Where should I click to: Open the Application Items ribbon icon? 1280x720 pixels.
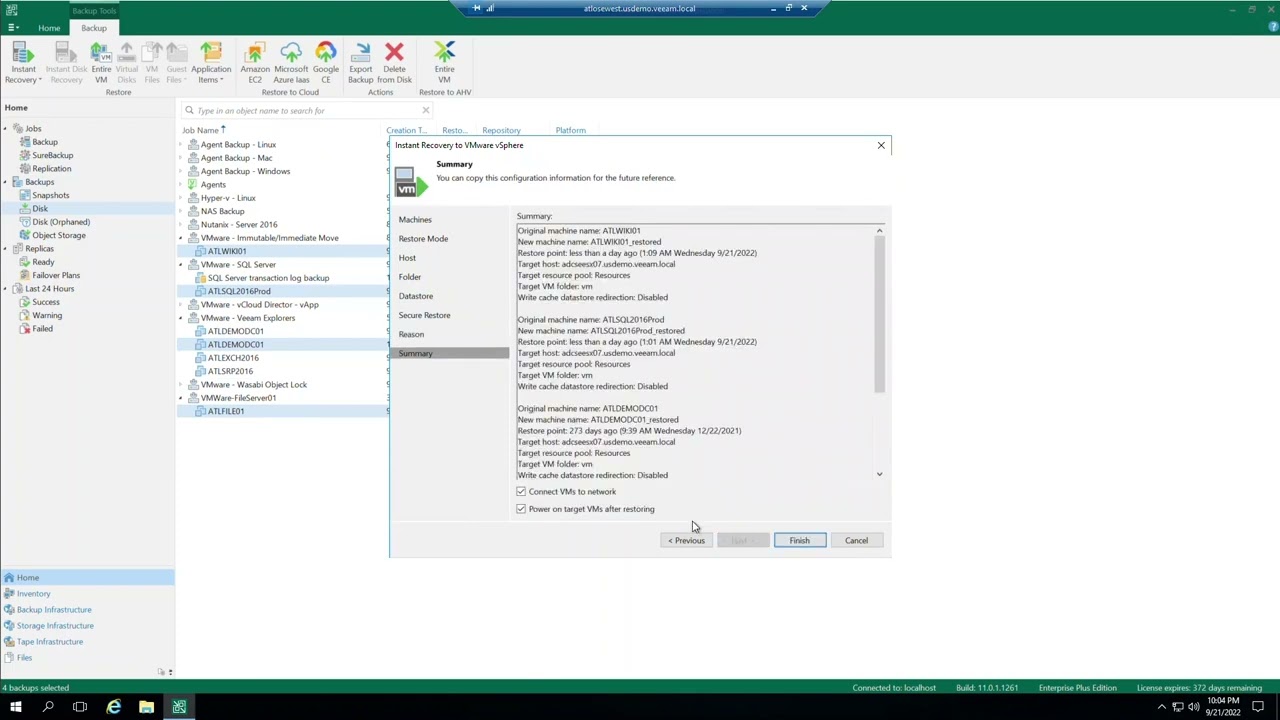pos(211,62)
